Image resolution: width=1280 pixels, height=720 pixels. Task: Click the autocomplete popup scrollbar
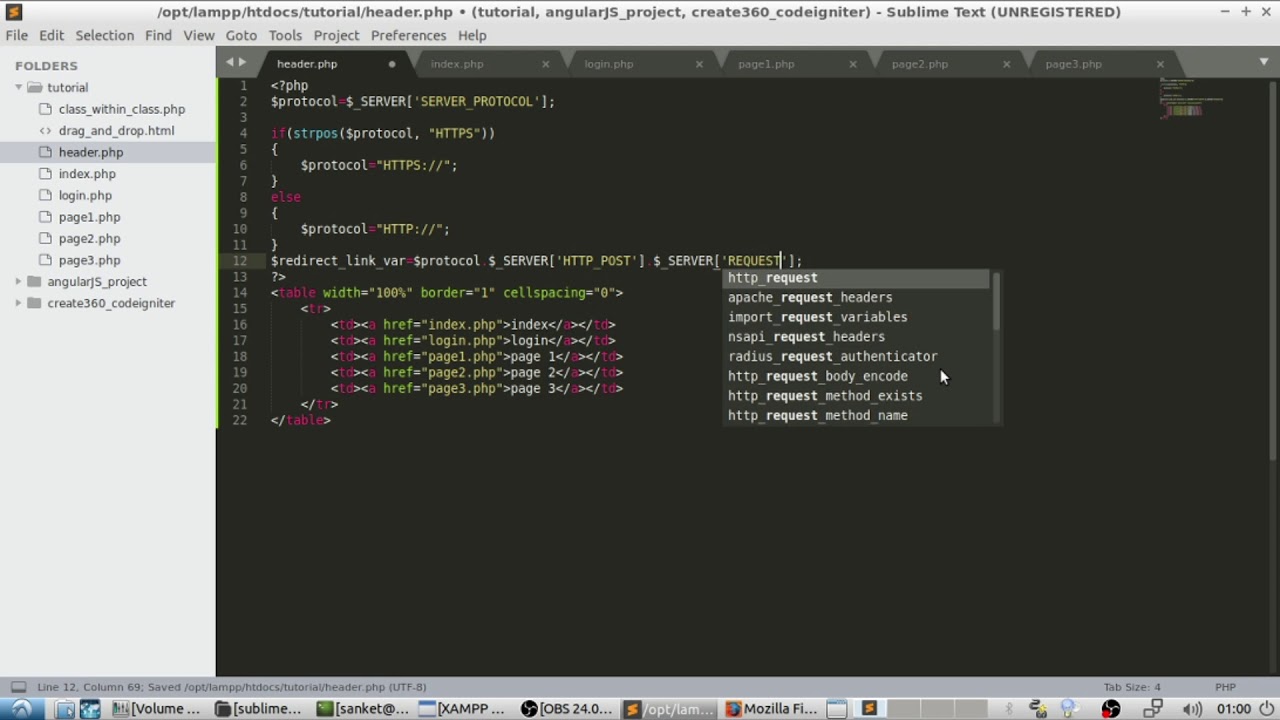[996, 303]
